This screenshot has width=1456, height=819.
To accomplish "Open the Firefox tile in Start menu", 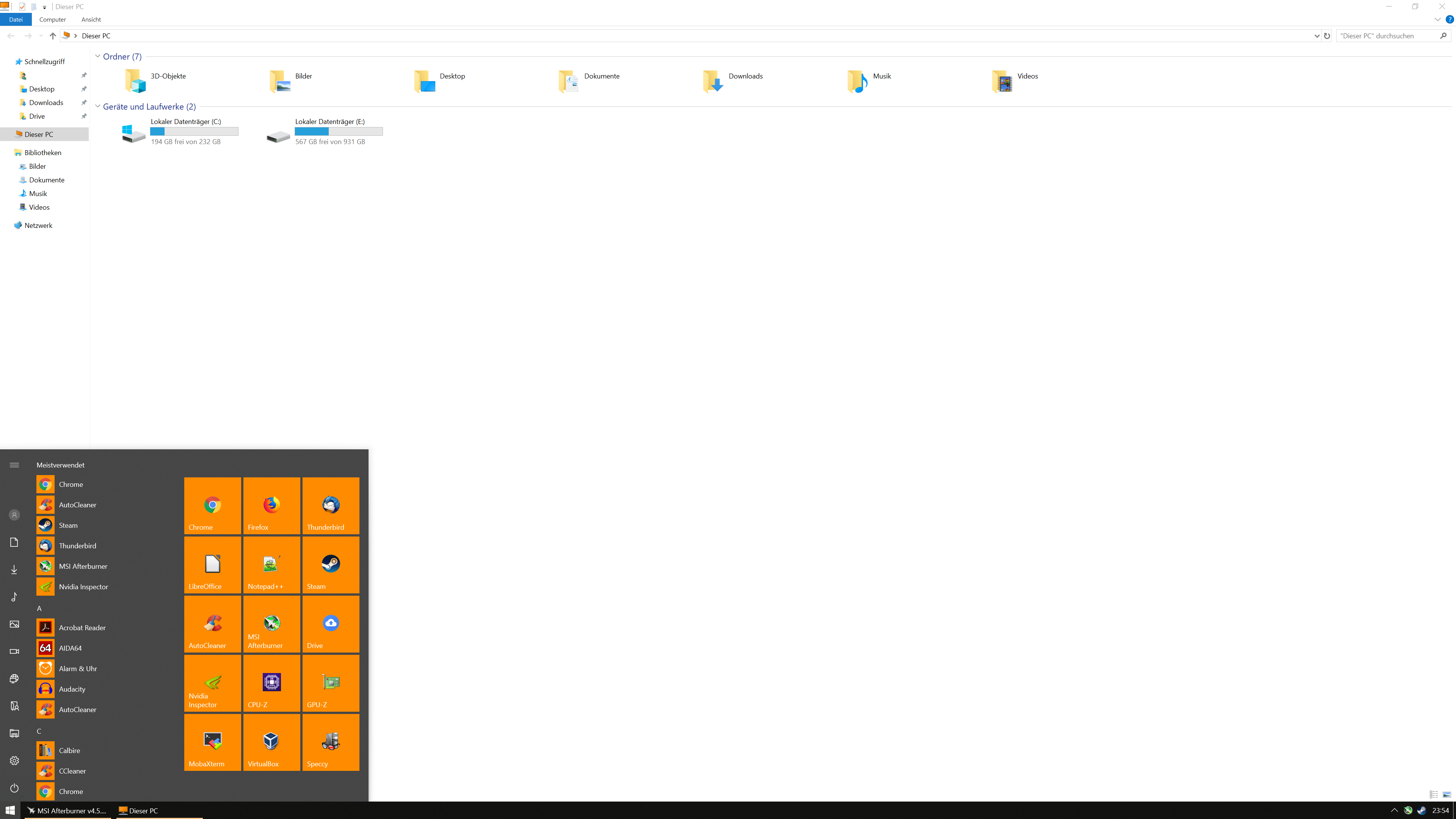I will pyautogui.click(x=271, y=505).
